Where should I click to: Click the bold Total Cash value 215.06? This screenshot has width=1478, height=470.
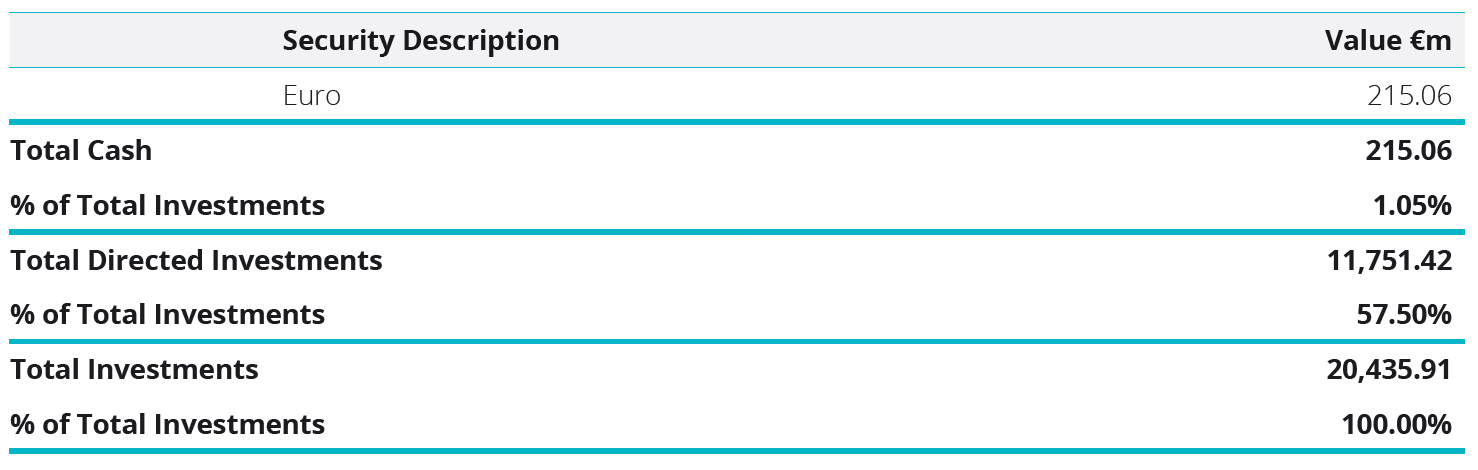point(1409,150)
